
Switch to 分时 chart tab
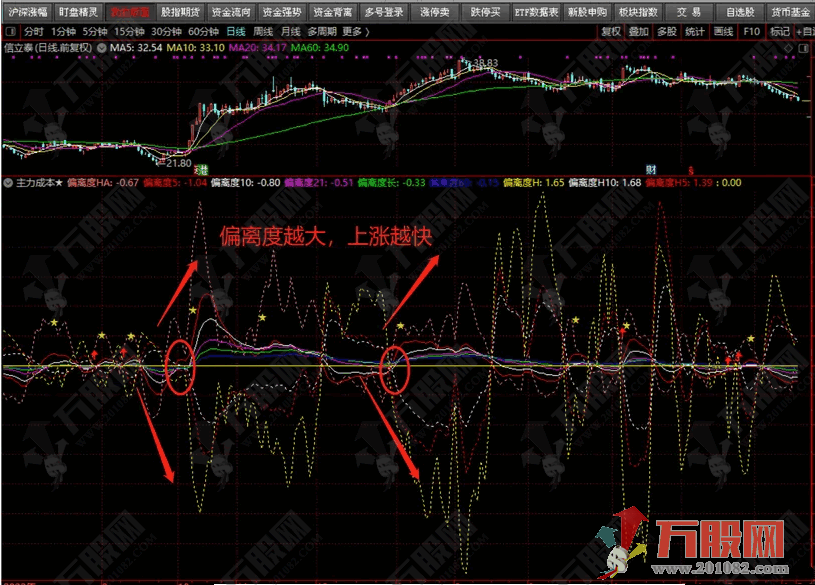34,32
